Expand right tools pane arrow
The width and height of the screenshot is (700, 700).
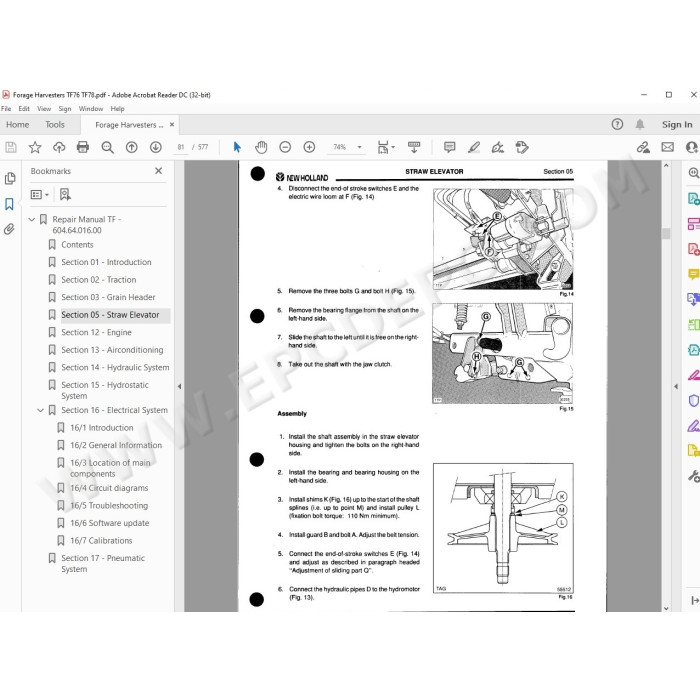coord(675,386)
